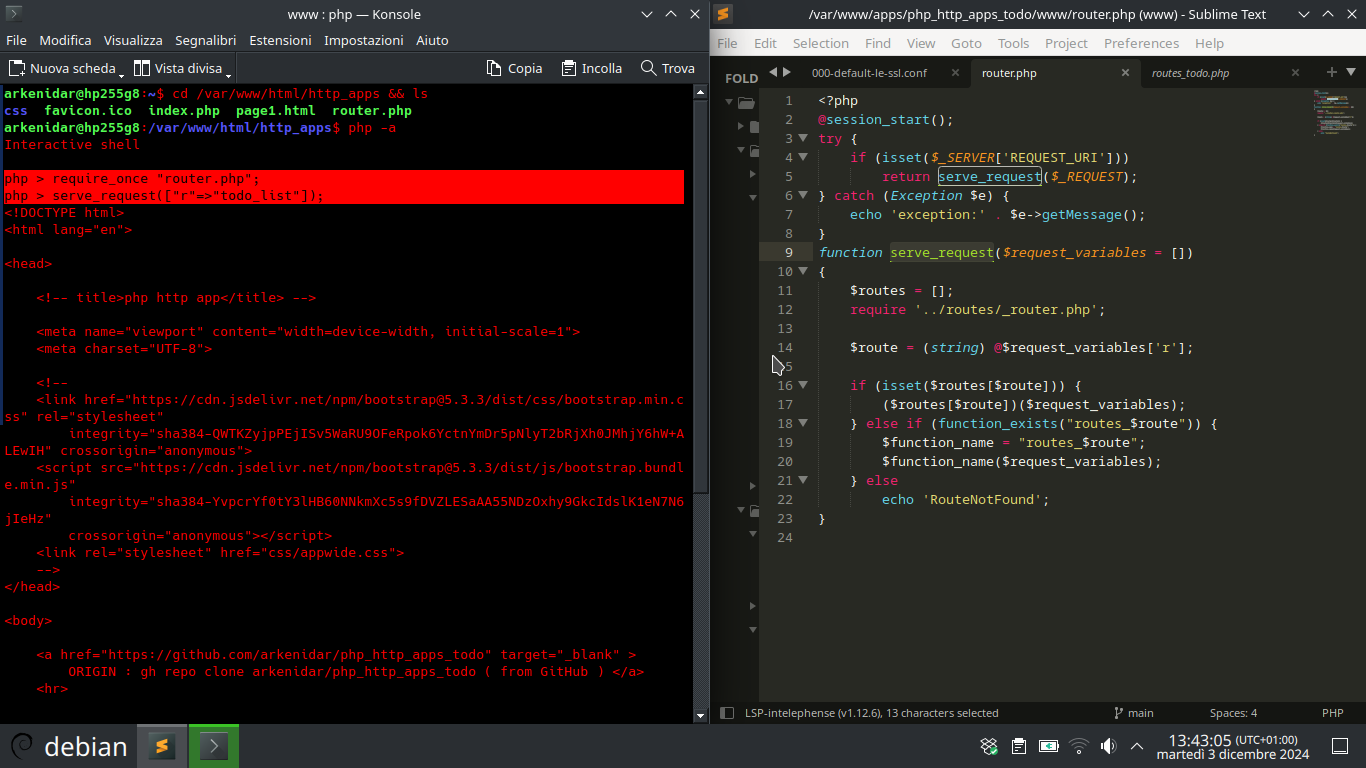Click Konsole scrollbar down arrow
This screenshot has width=1366, height=768.
point(701,715)
